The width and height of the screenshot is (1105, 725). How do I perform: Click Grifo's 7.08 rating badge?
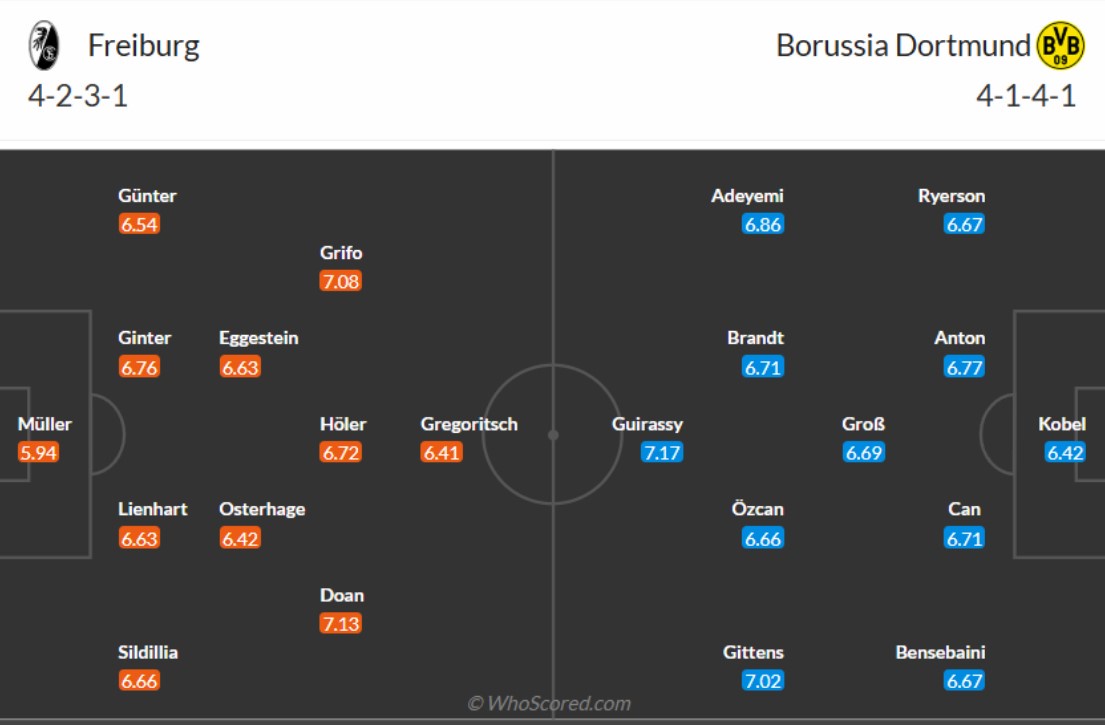point(340,281)
